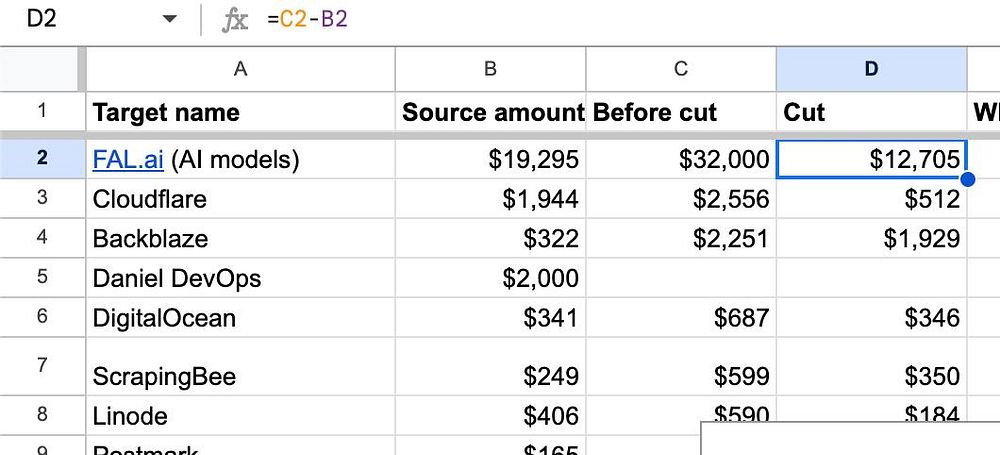Select row 5 header
Image resolution: width=1000 pixels, height=455 pixels.
pos(41,277)
